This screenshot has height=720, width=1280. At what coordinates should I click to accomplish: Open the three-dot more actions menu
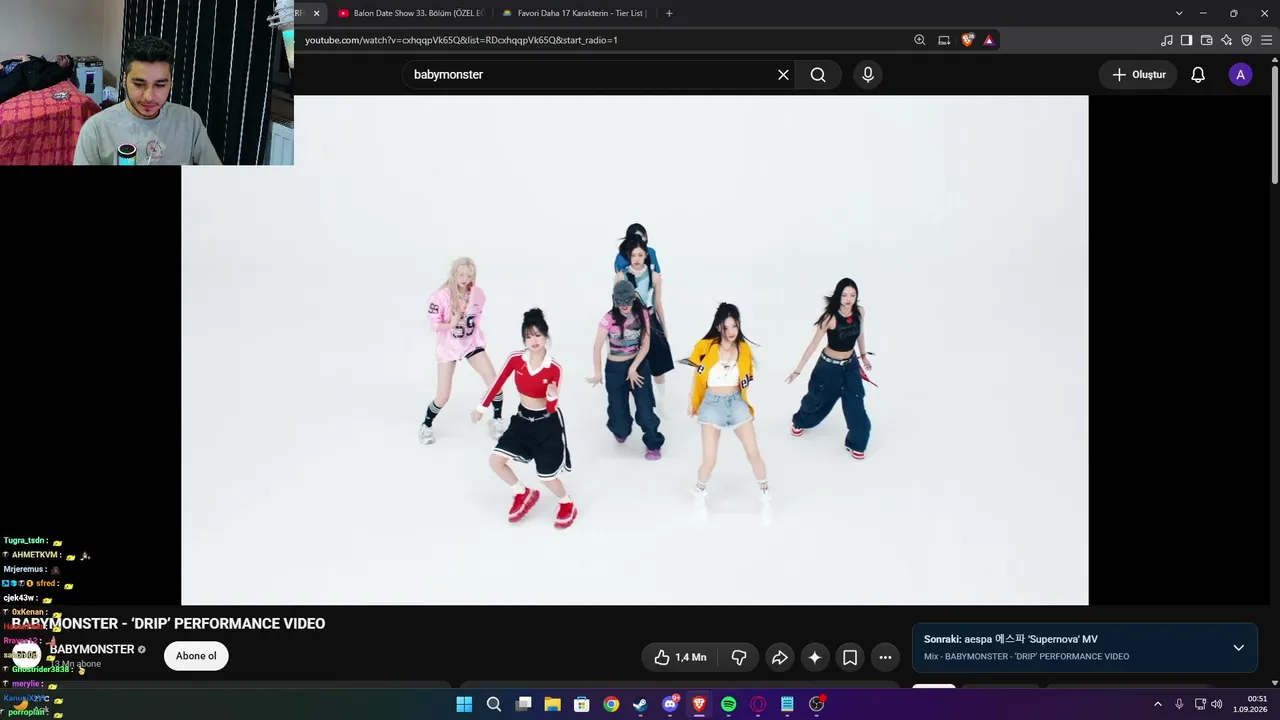point(885,657)
